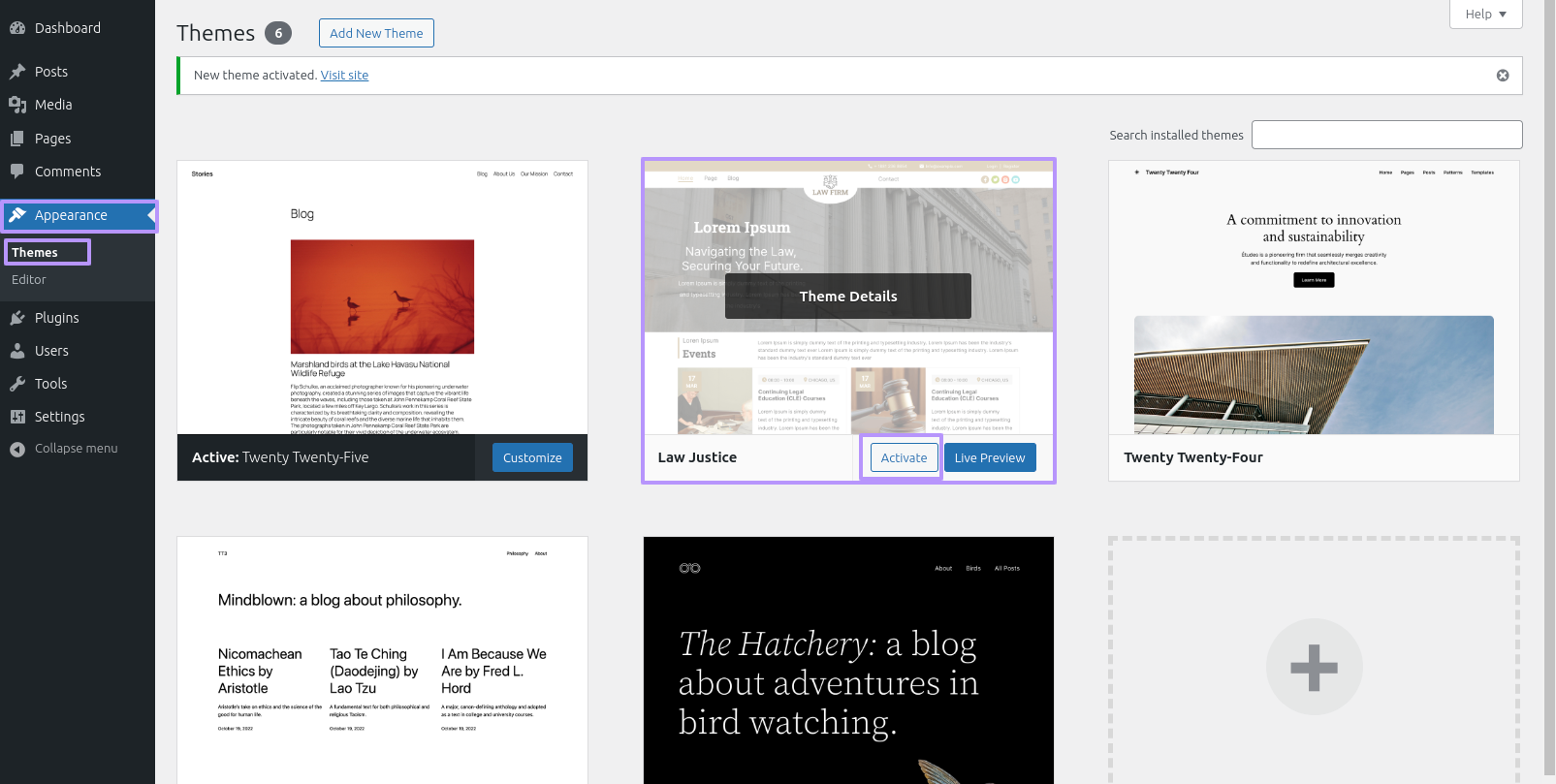
Task: Open Dashboard menu item
Action: pyautogui.click(x=78, y=28)
